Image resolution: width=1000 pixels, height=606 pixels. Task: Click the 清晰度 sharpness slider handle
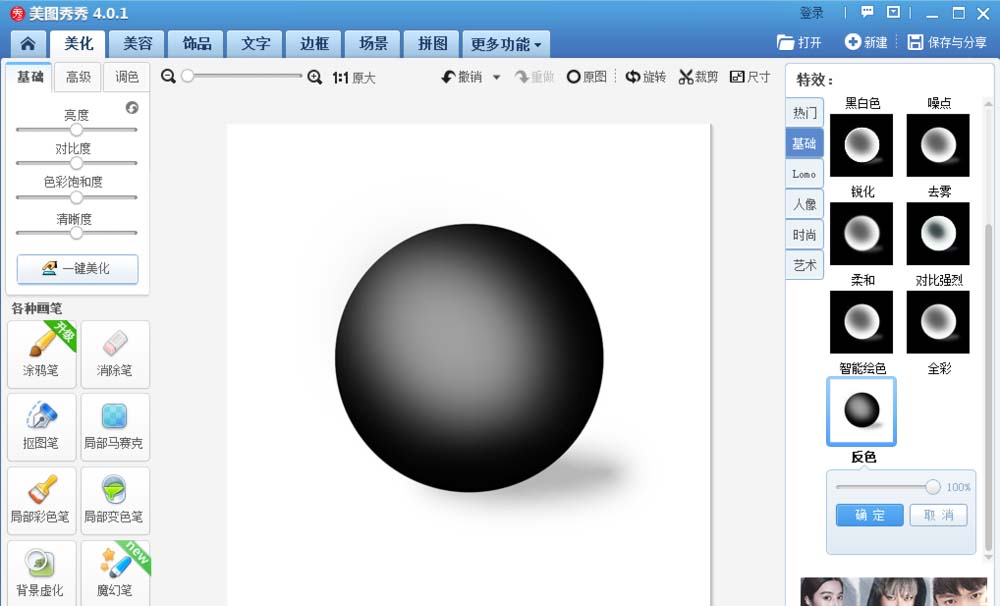point(77,233)
